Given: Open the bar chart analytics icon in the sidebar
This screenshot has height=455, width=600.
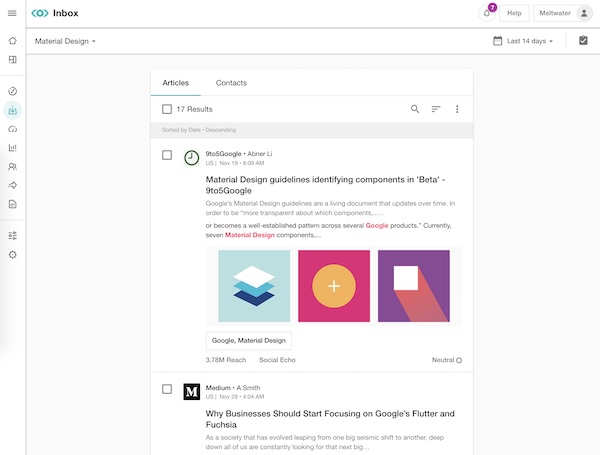Looking at the screenshot, I should 13,148.
